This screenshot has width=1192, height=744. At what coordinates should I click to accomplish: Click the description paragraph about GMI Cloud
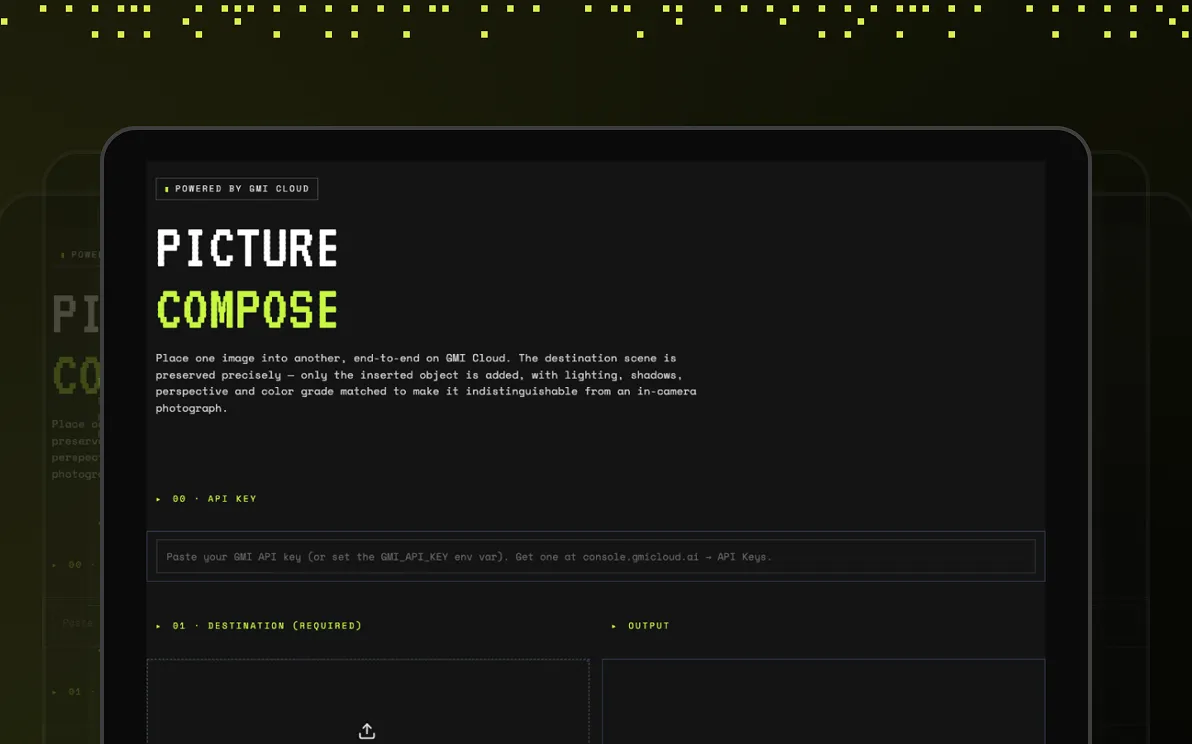426,383
